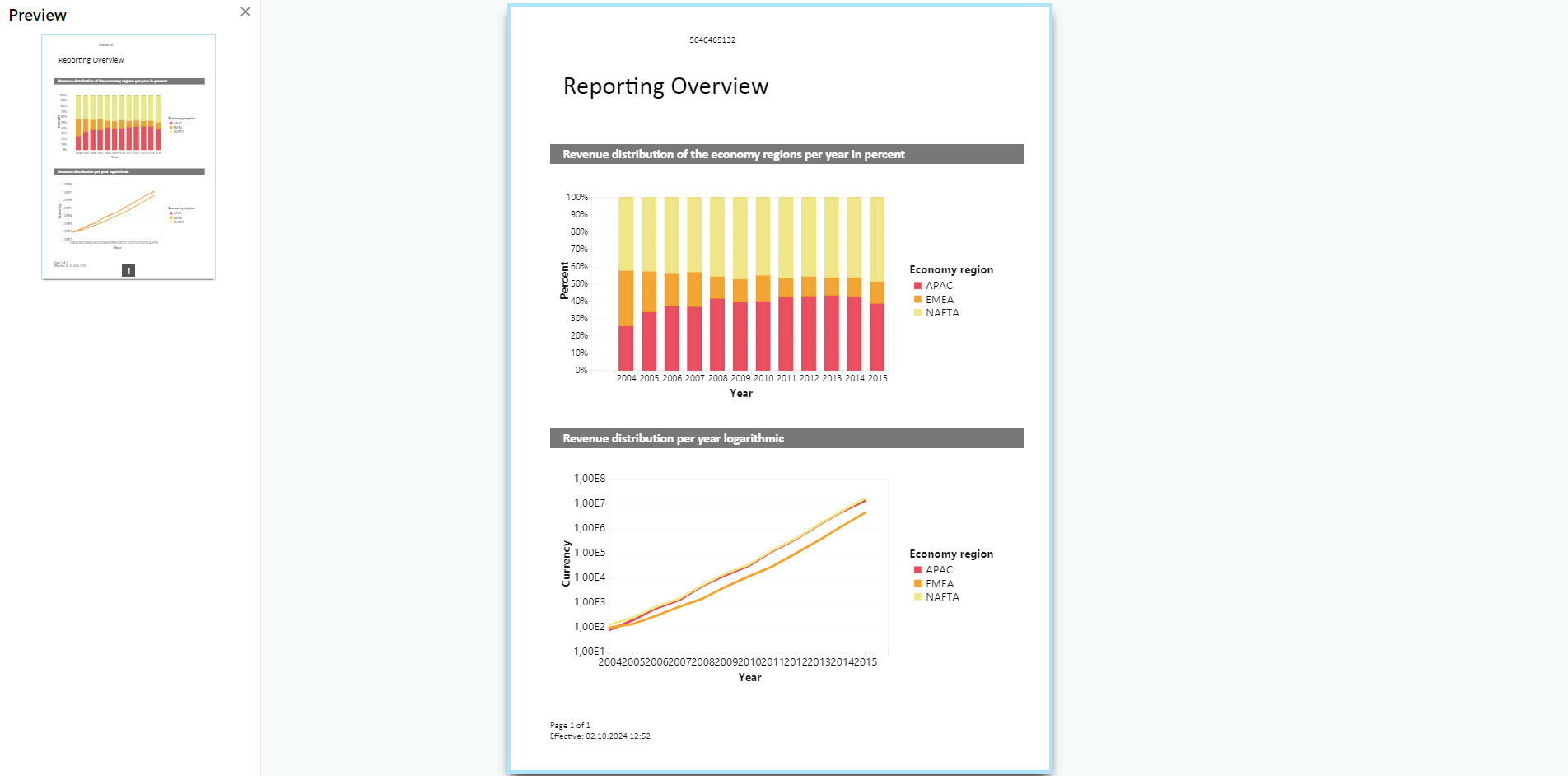Close the Preview panel with the X icon
Image resolution: width=1568 pixels, height=776 pixels.
point(245,12)
